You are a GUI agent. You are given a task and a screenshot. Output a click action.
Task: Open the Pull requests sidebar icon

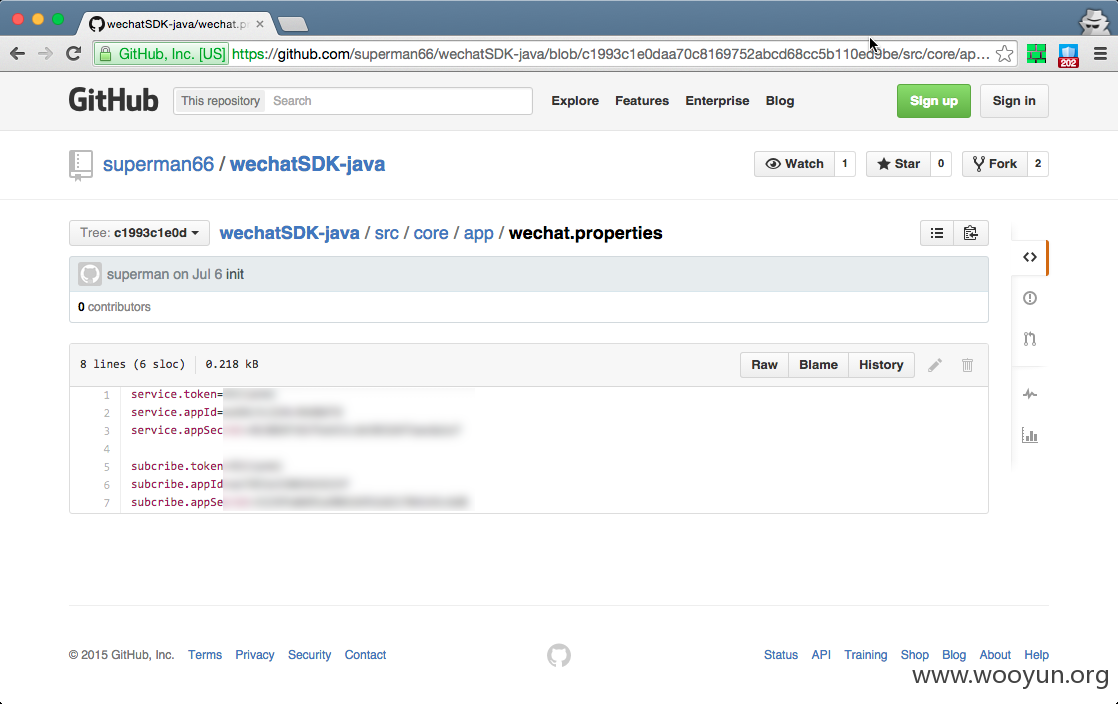(1030, 339)
